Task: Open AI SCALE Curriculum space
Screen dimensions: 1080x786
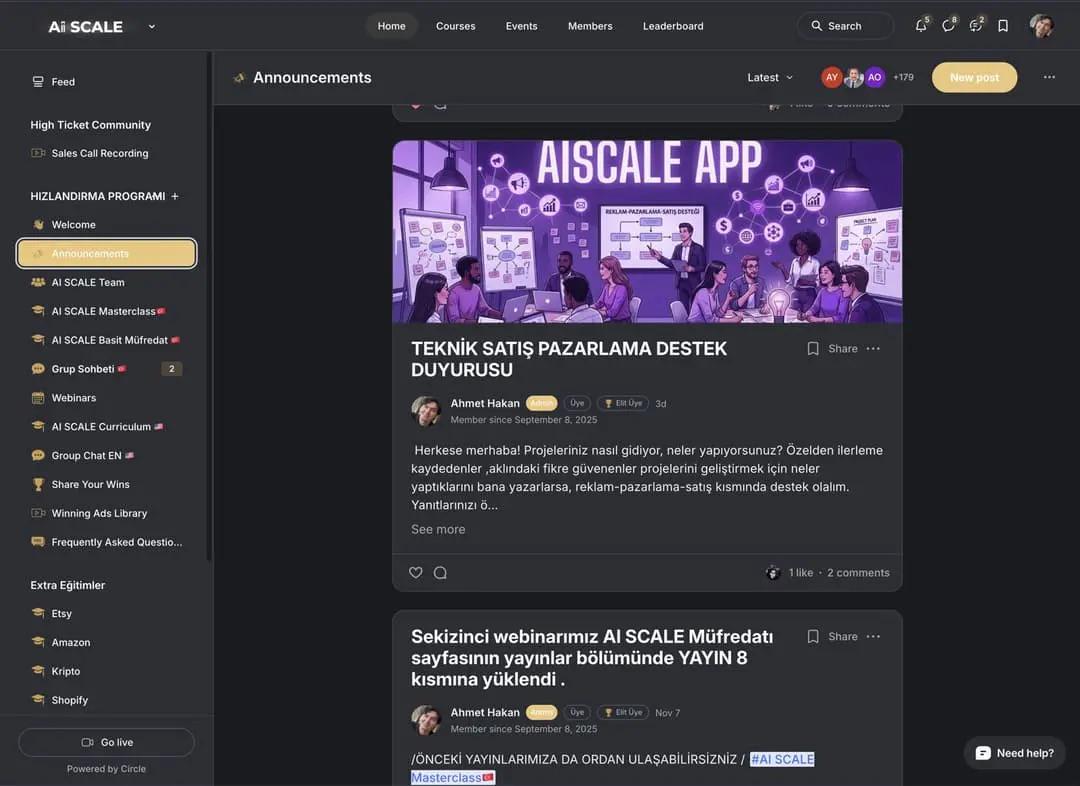Action: tap(107, 427)
